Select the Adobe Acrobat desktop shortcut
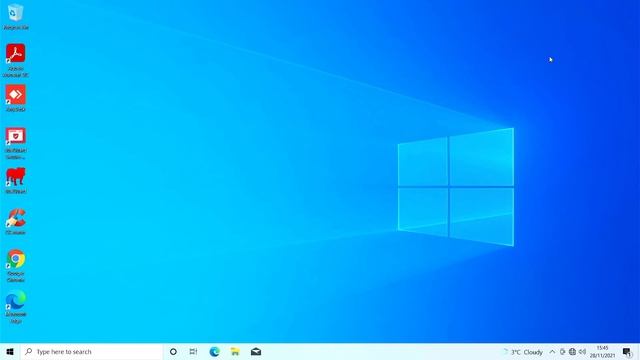This screenshot has height=360, width=640. click(16, 60)
